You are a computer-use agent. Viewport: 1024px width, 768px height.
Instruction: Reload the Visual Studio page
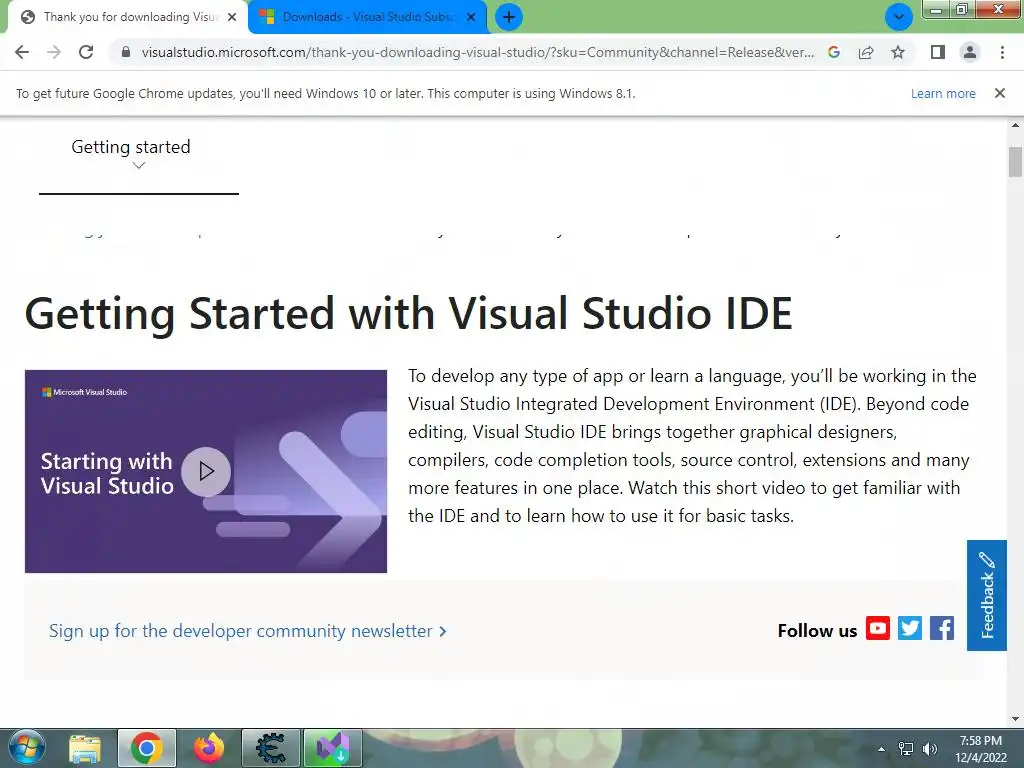pyautogui.click(x=86, y=52)
